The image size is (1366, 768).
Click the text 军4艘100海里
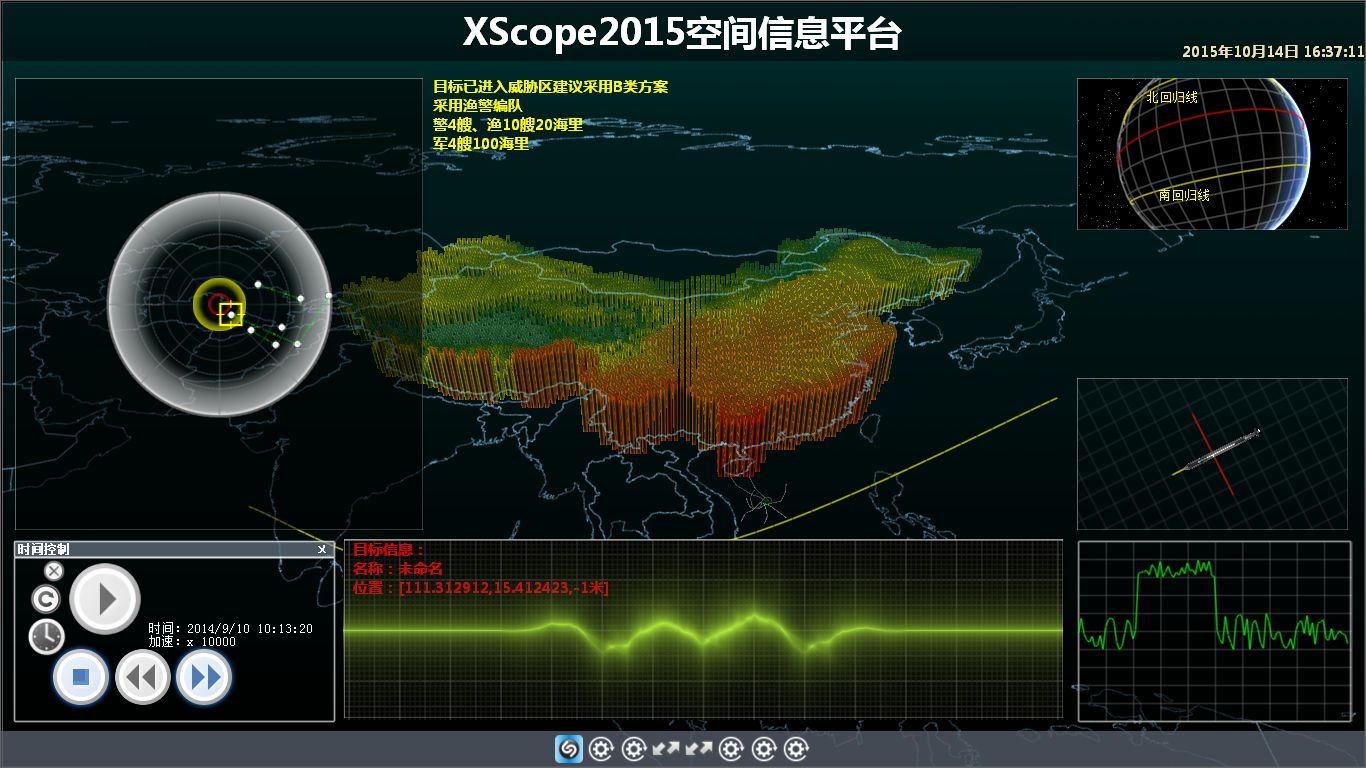pyautogui.click(x=481, y=143)
